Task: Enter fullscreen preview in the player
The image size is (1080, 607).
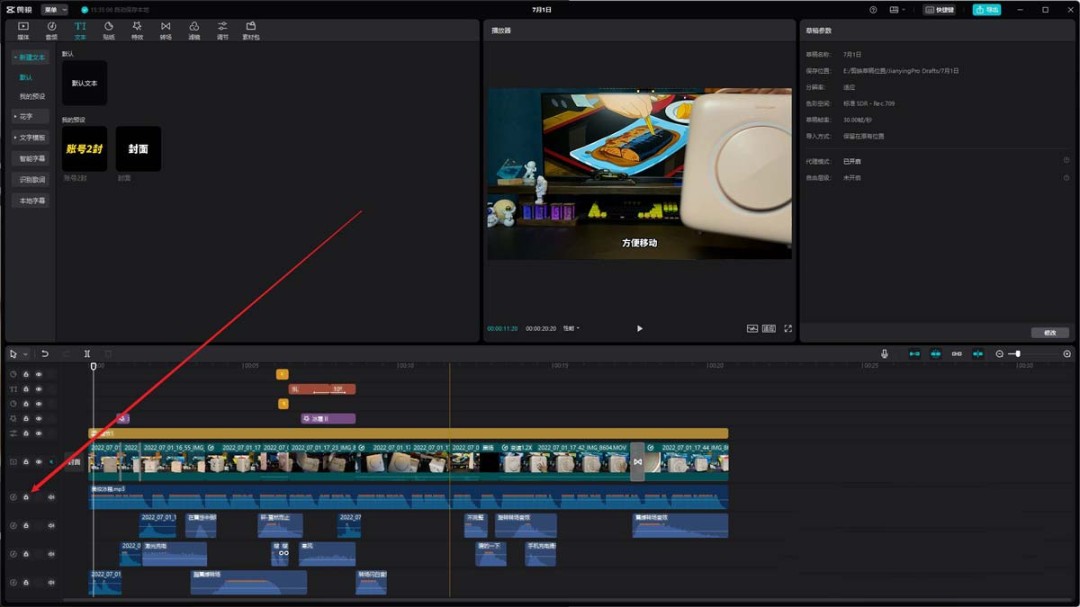Action: point(788,328)
